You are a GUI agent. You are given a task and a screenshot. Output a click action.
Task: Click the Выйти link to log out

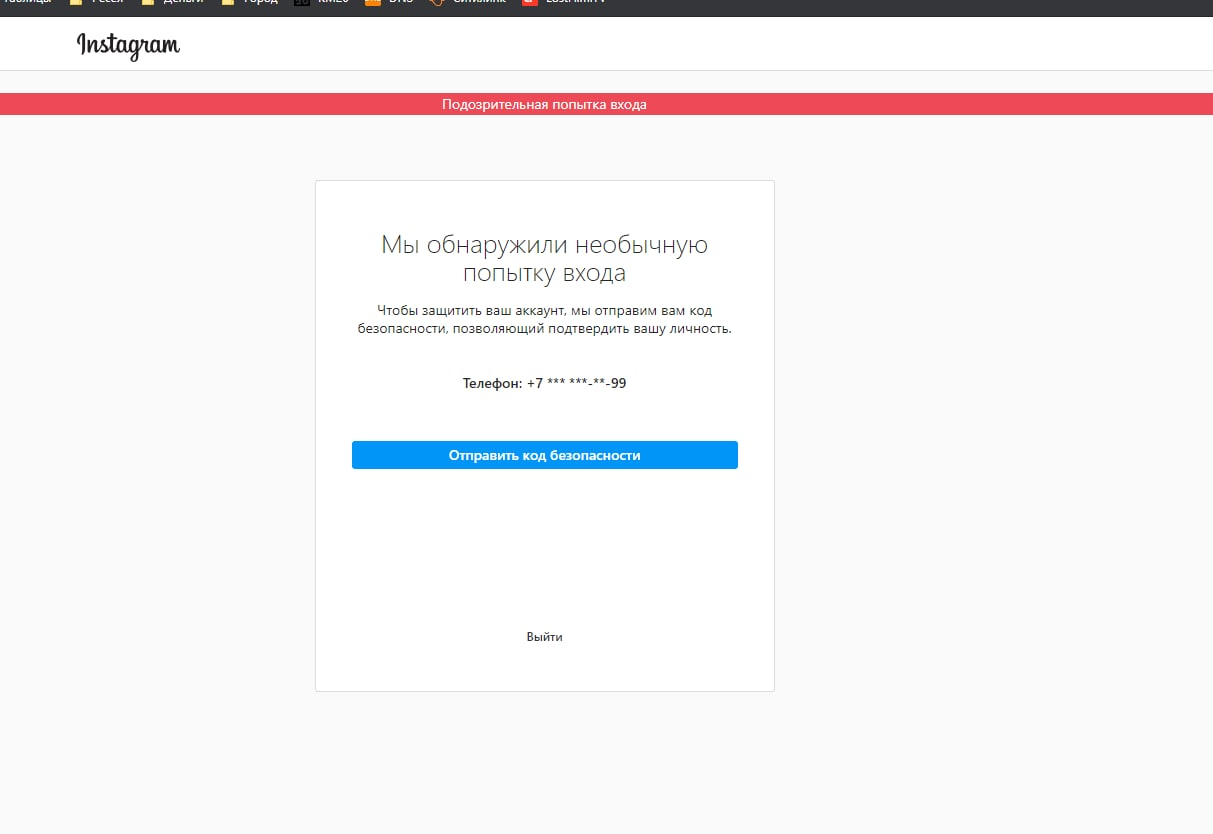point(545,637)
